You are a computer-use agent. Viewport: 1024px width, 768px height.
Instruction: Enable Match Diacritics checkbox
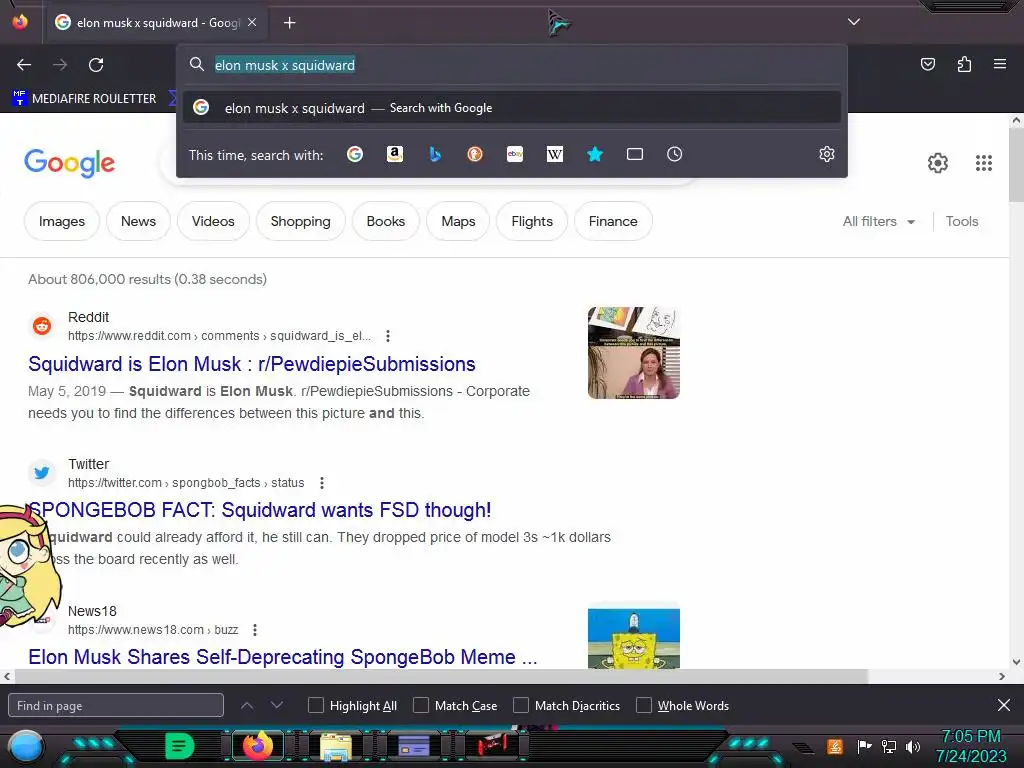520,705
